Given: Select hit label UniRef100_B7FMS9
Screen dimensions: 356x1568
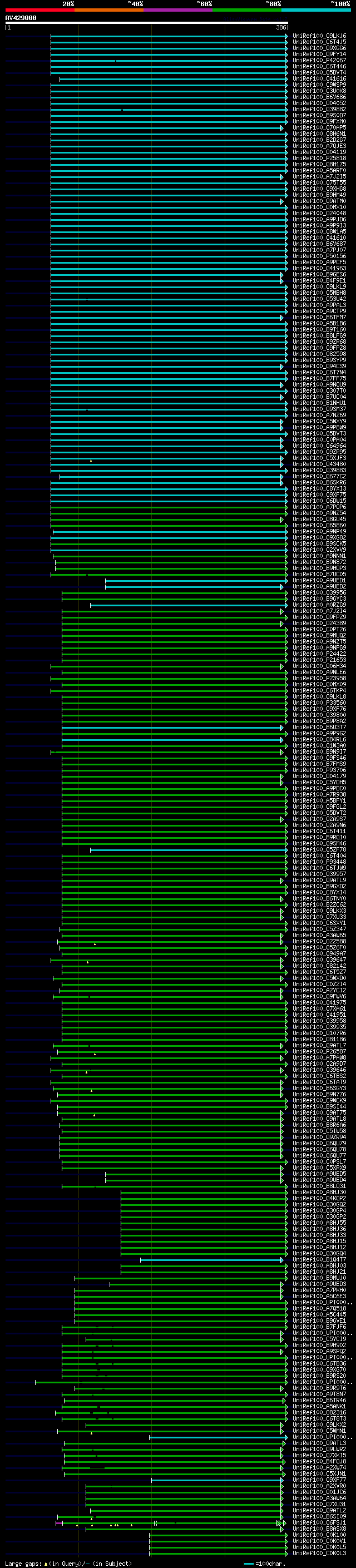Looking at the screenshot, I should point(319,764).
